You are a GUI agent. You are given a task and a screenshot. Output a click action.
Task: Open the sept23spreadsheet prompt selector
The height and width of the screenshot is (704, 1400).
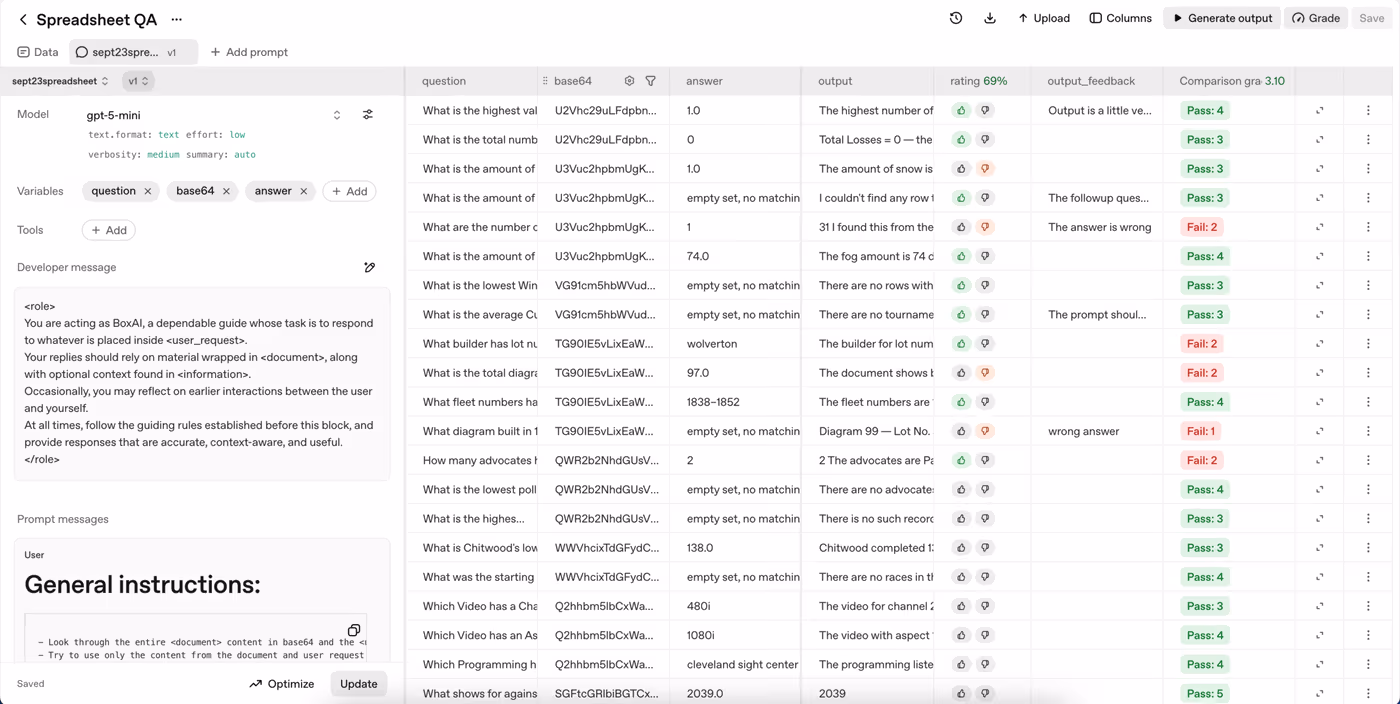coord(61,81)
